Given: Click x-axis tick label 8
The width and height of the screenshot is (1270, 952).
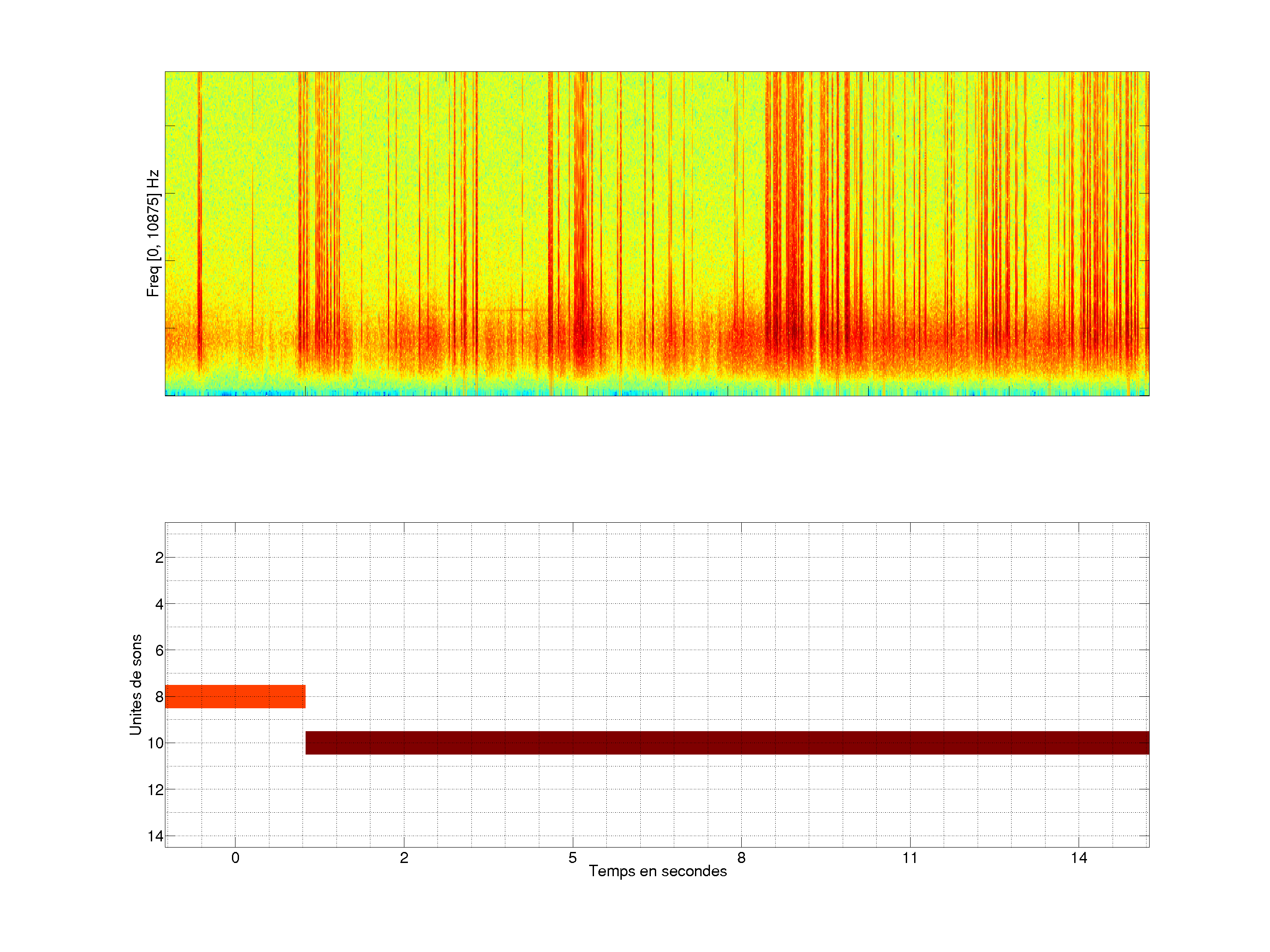Looking at the screenshot, I should 741,858.
